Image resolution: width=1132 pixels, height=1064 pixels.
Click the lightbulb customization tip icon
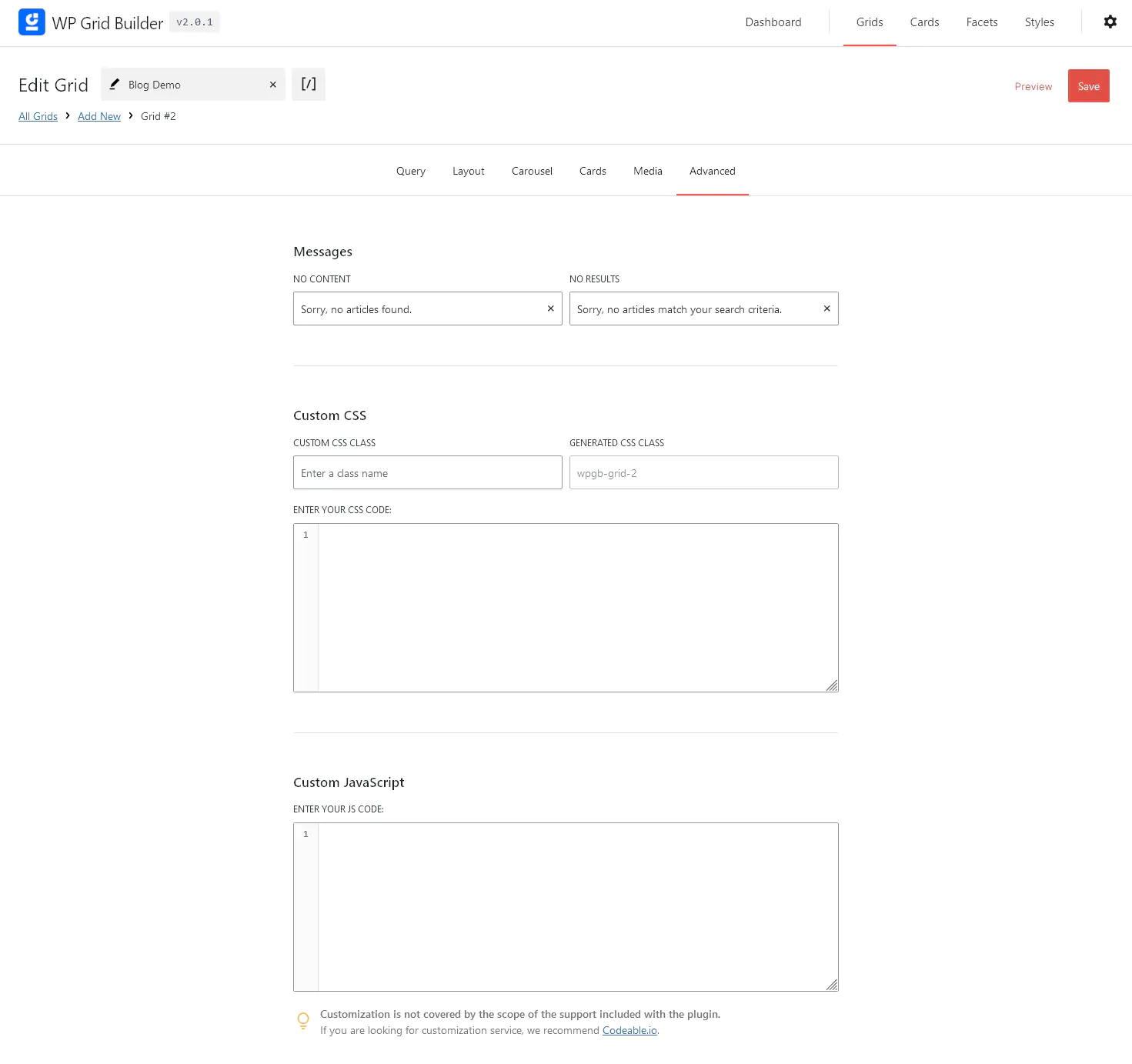pyautogui.click(x=302, y=1021)
